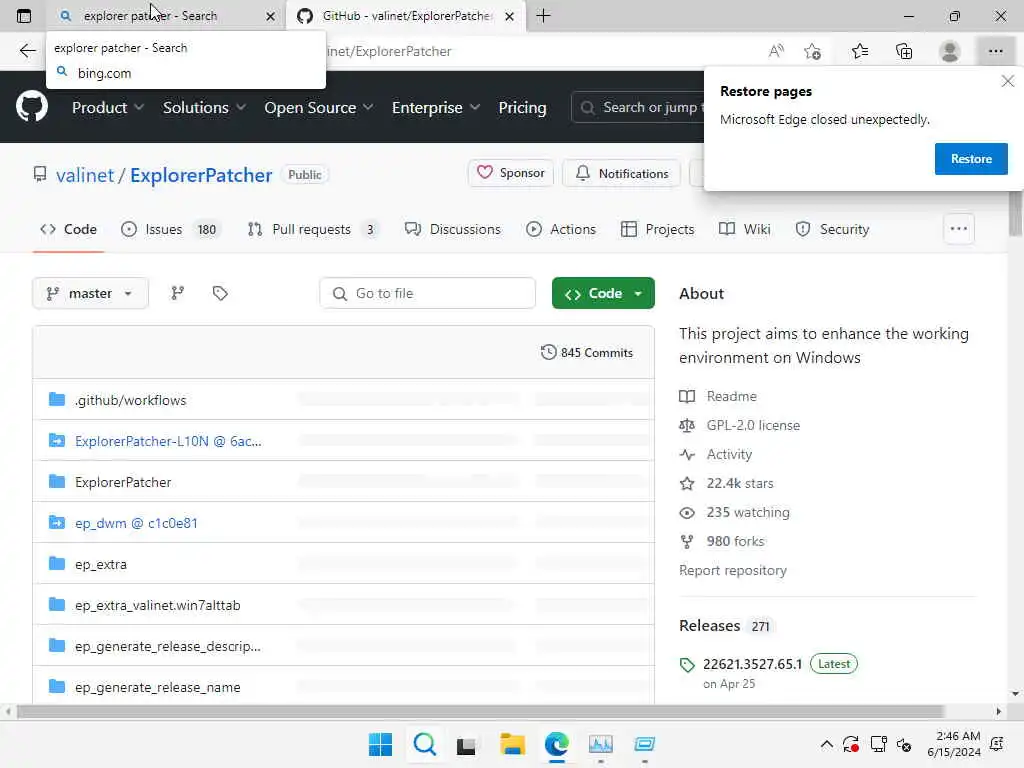Add this page to favorites star icon

(812, 51)
